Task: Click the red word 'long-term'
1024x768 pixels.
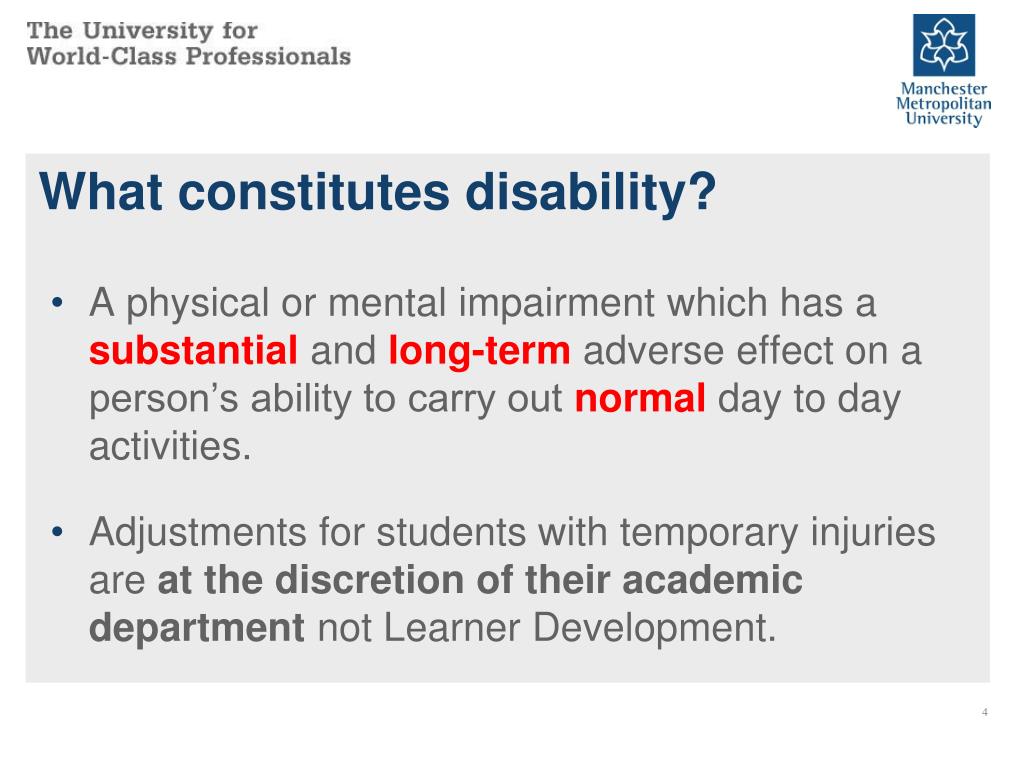Action: pyautogui.click(x=479, y=352)
